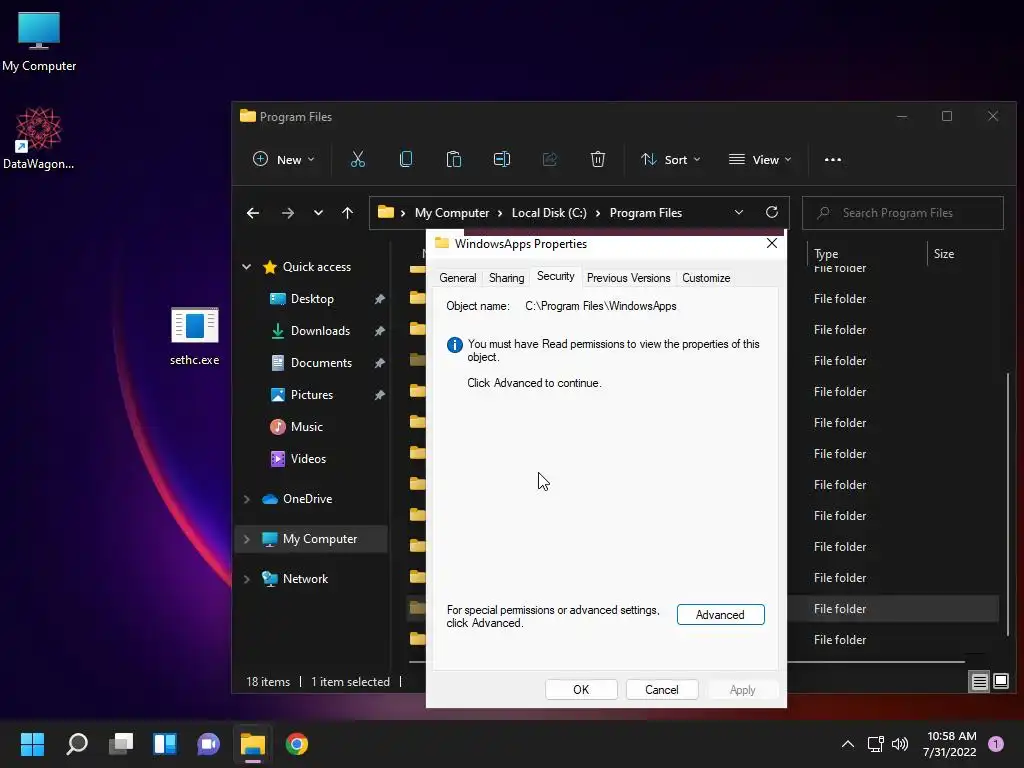
Task: Click the Share icon in toolbar
Action: tap(550, 159)
